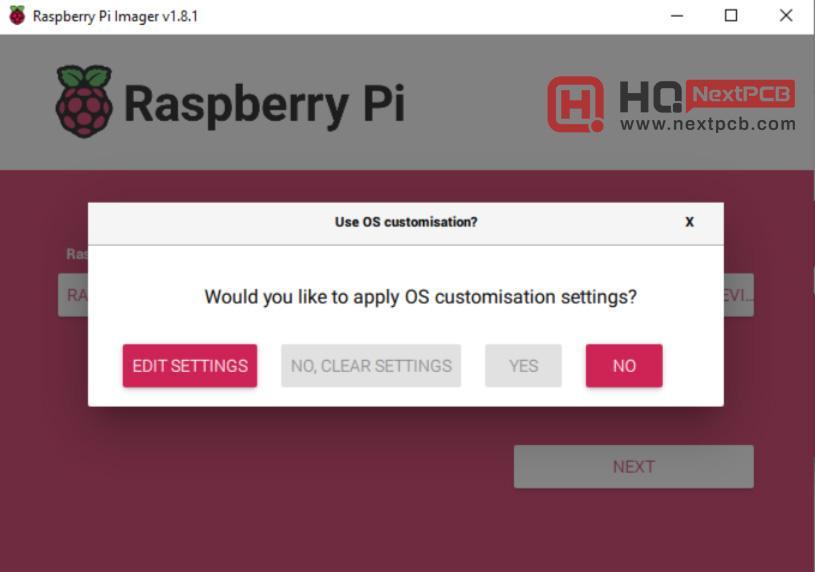Click the partially hidden device button on left
The width and height of the screenshot is (815, 572).
coord(73,295)
